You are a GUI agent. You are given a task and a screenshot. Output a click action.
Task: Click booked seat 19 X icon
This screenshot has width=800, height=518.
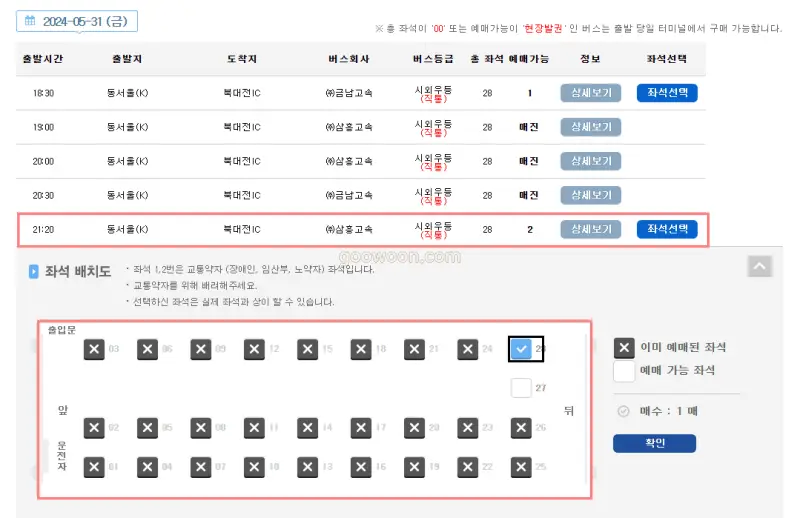(414, 467)
